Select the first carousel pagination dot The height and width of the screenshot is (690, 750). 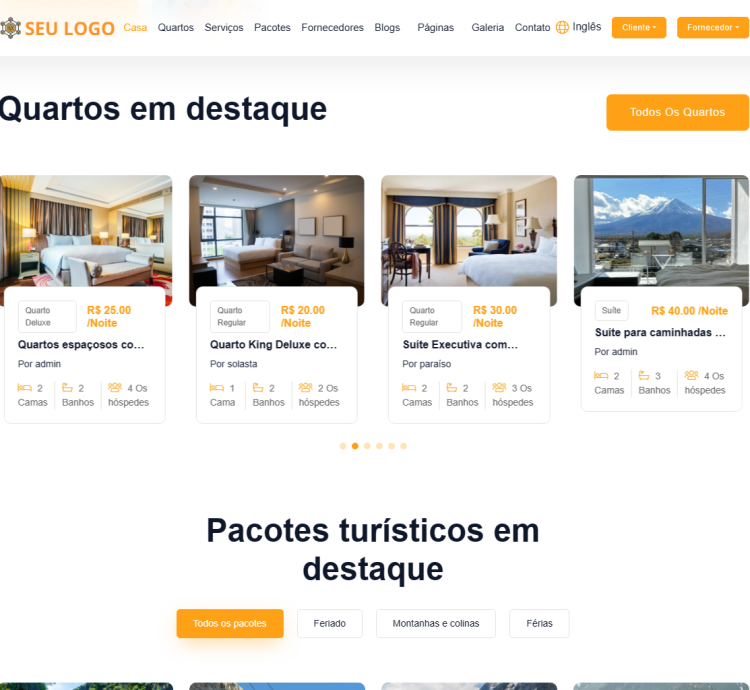click(x=343, y=446)
